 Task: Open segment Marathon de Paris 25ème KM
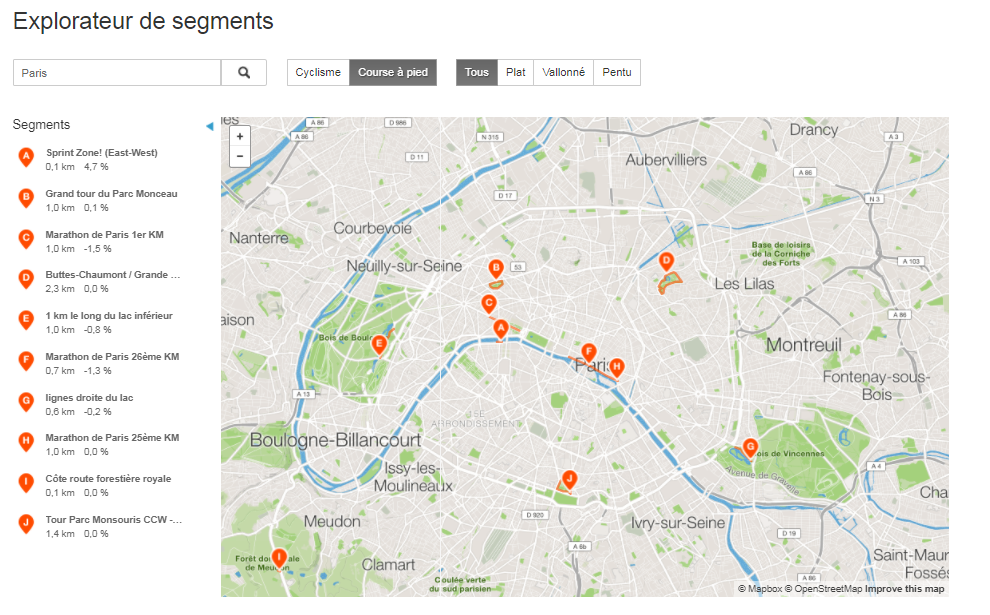(x=112, y=438)
